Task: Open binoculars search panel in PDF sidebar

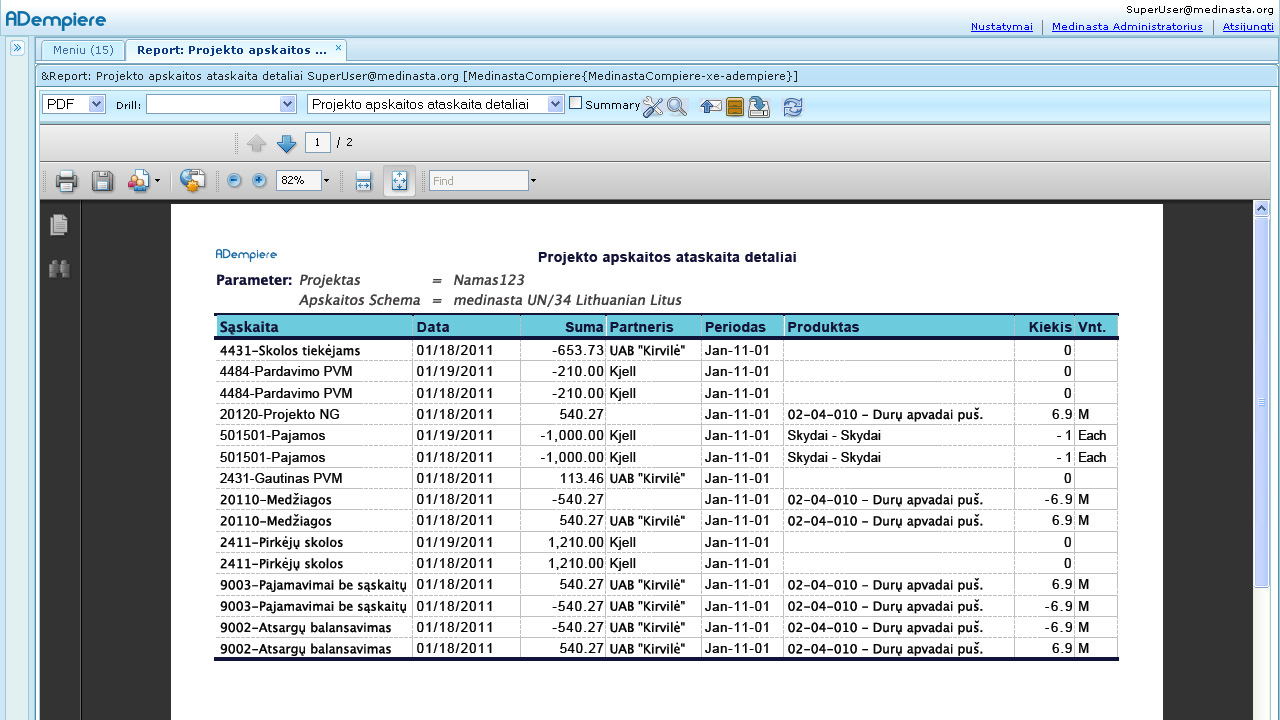Action: click(59, 269)
